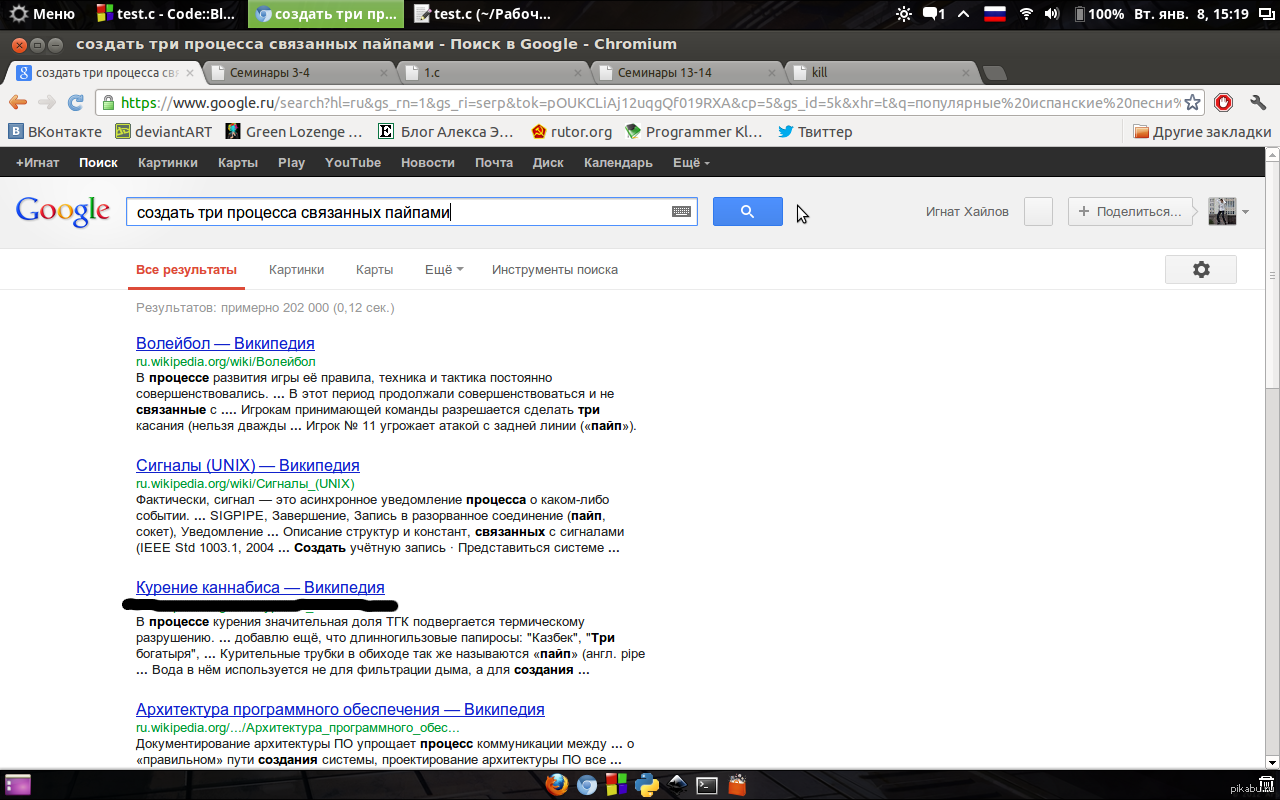Open the volume indicator in system tray
The image size is (1280, 800).
click(x=1052, y=14)
